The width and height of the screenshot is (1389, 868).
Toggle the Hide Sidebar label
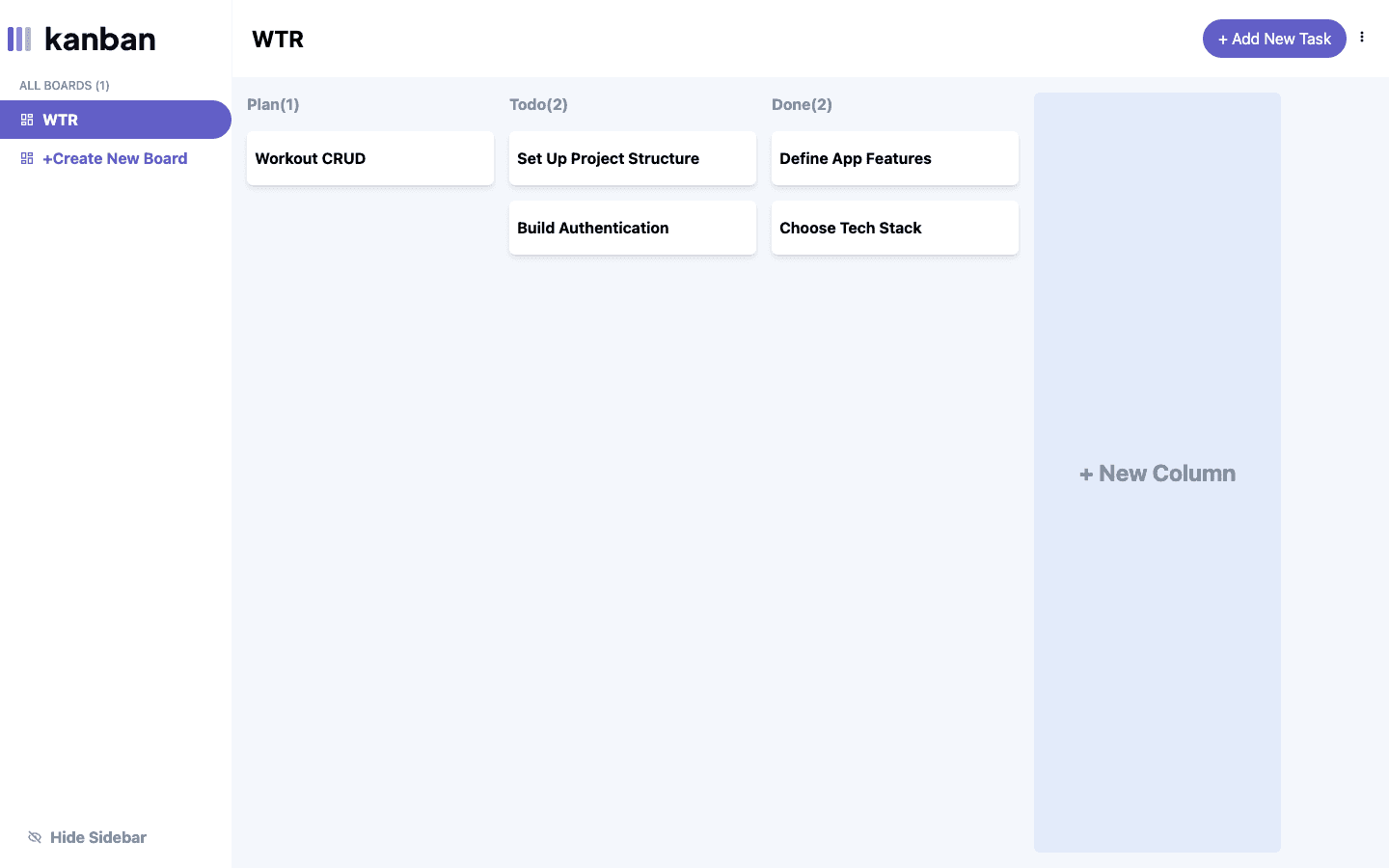[98, 837]
